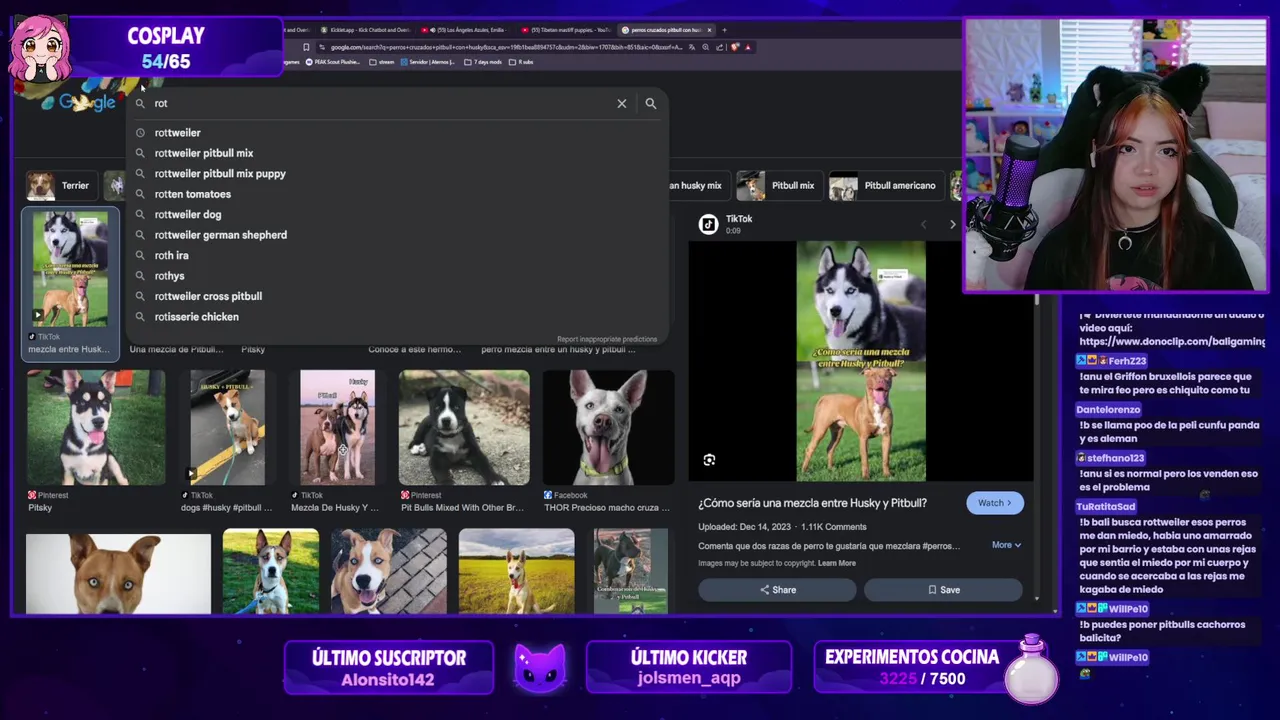Click the Google logo
Image resolution: width=1280 pixels, height=720 pixels.
point(87,102)
